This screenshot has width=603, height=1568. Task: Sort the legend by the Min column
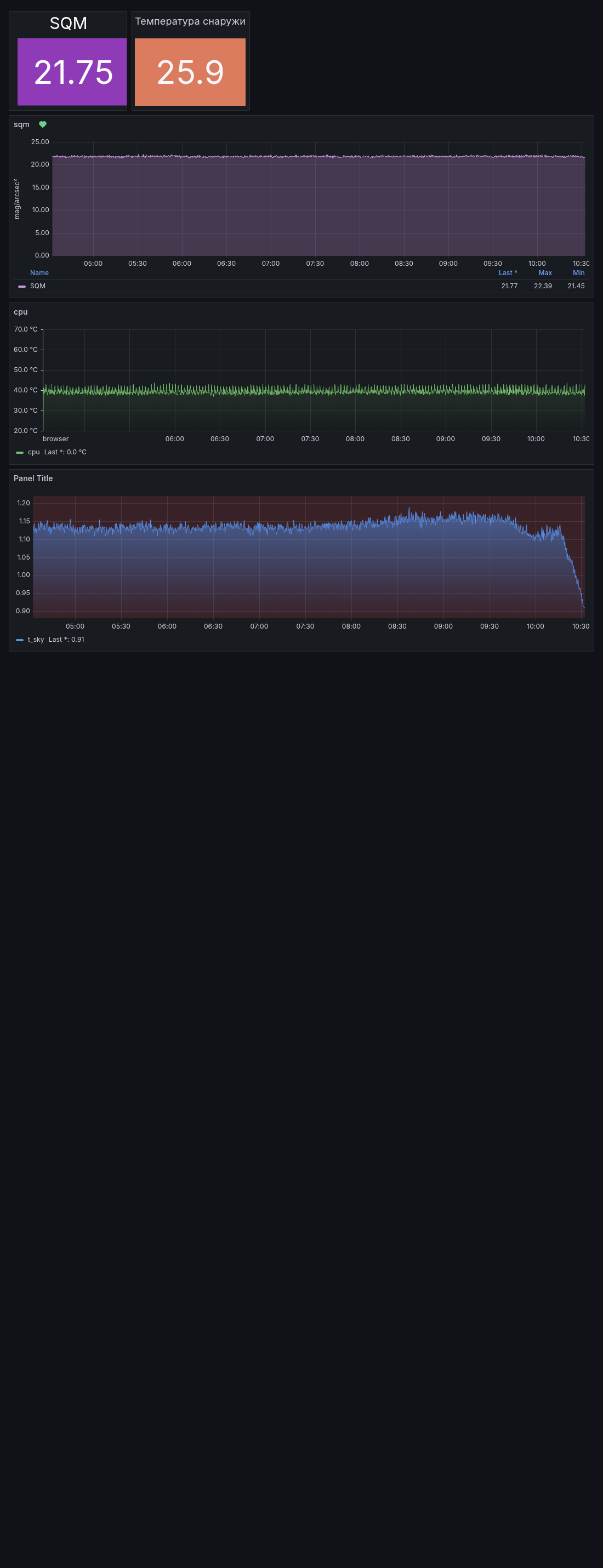click(578, 273)
